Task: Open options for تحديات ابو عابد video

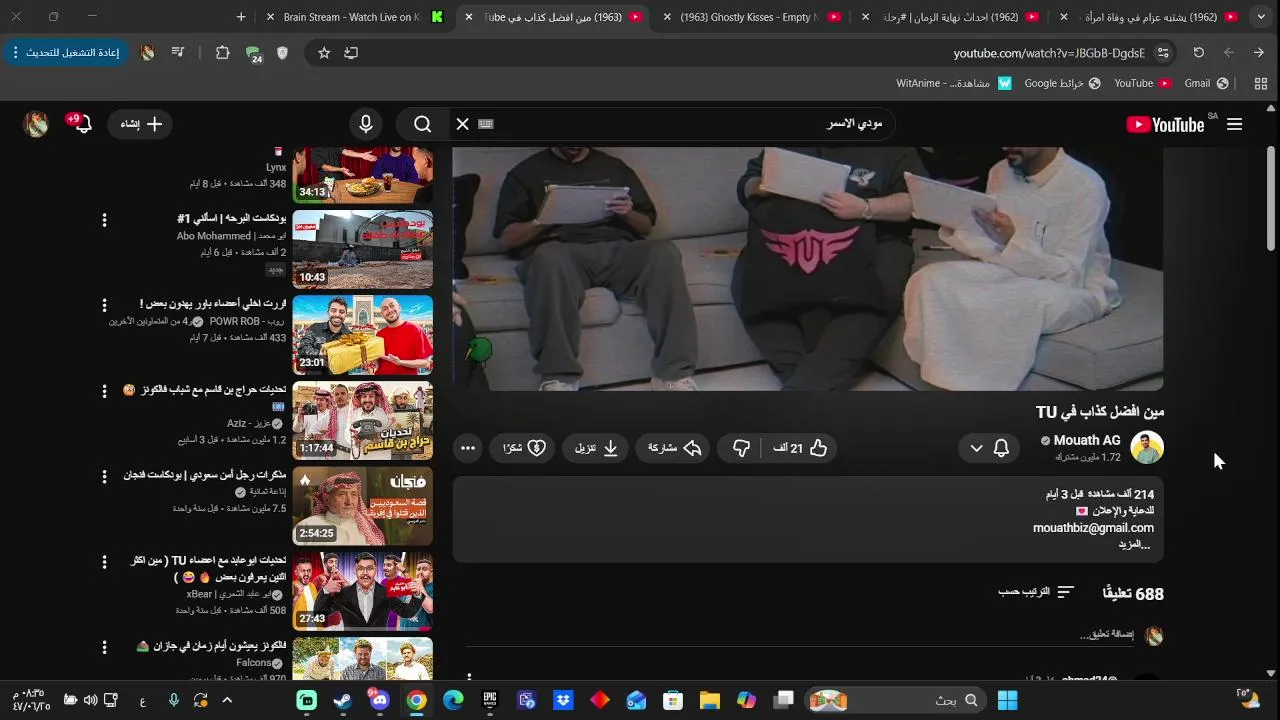Action: click(104, 562)
